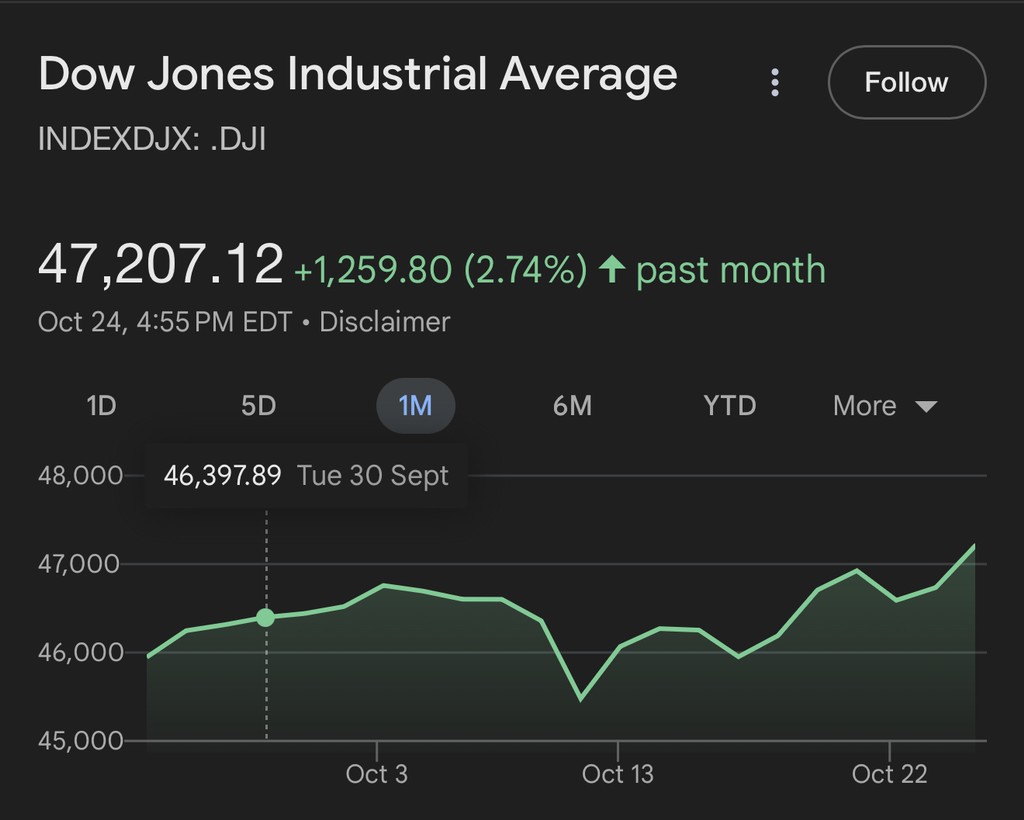Click the green up arrow icon
This screenshot has height=820, width=1024.
point(611,269)
